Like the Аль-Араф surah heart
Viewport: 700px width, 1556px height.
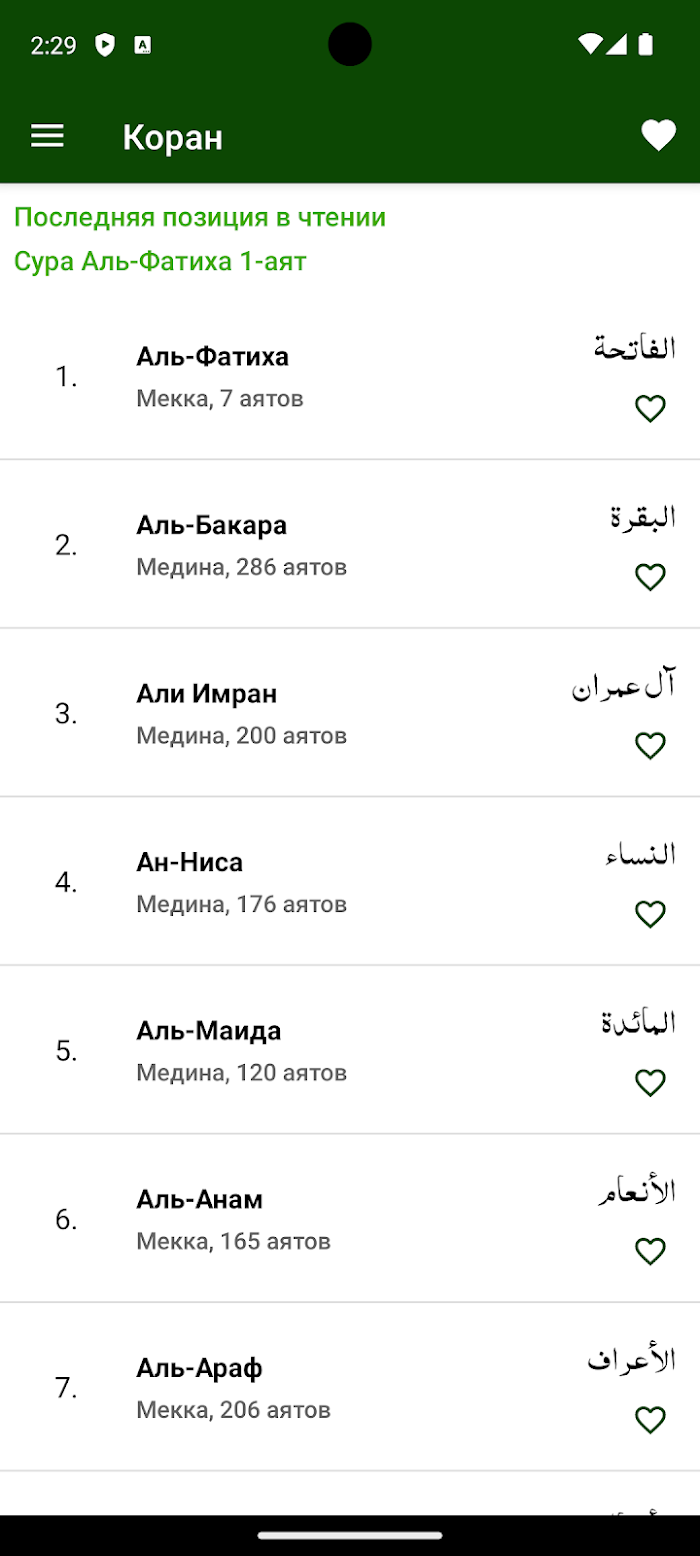click(651, 1419)
